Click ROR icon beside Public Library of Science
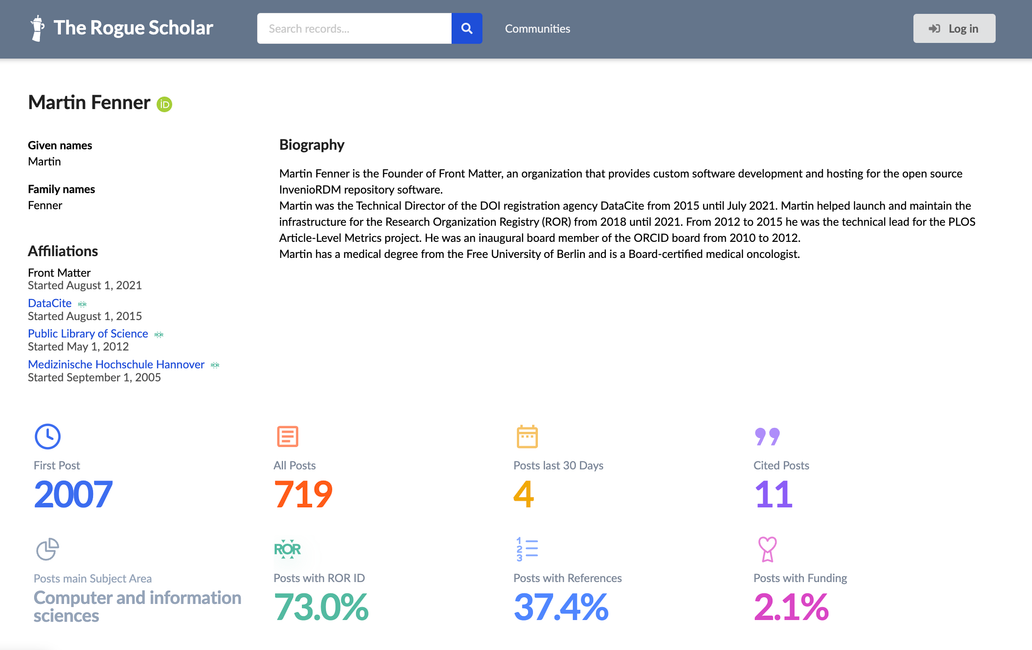Viewport: 1032px width, 650px height. click(x=159, y=334)
